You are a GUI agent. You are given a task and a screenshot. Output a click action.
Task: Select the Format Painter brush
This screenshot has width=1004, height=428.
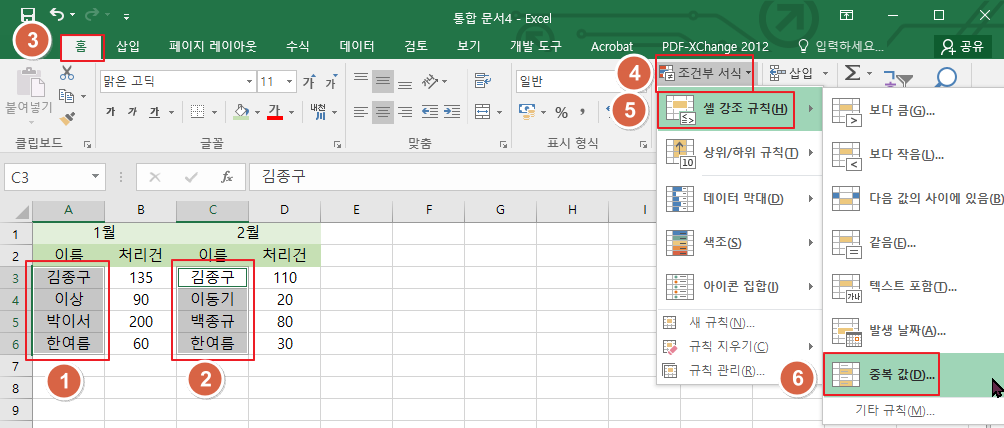tap(67, 119)
